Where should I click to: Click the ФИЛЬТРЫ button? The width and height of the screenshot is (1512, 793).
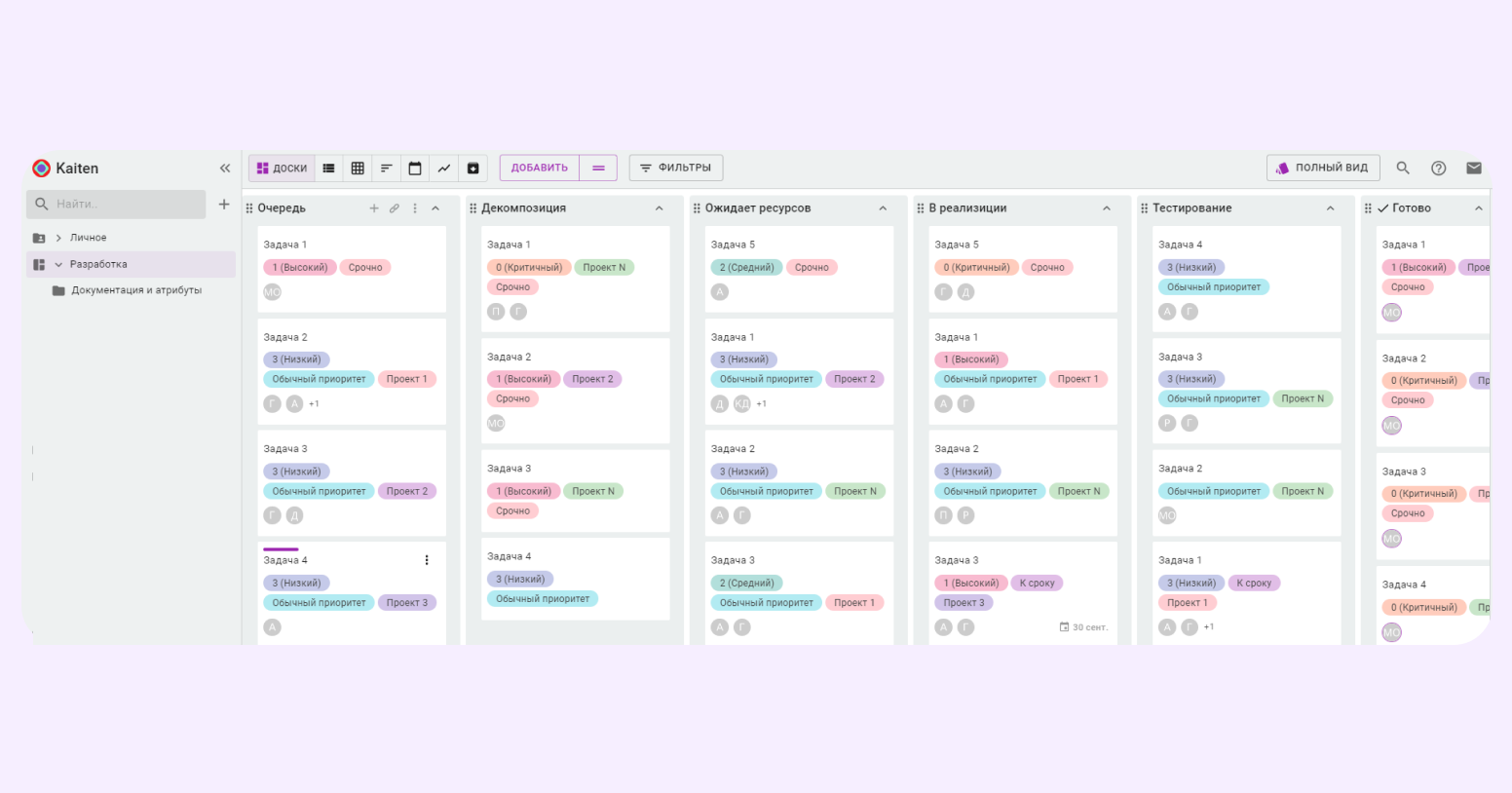(x=675, y=169)
